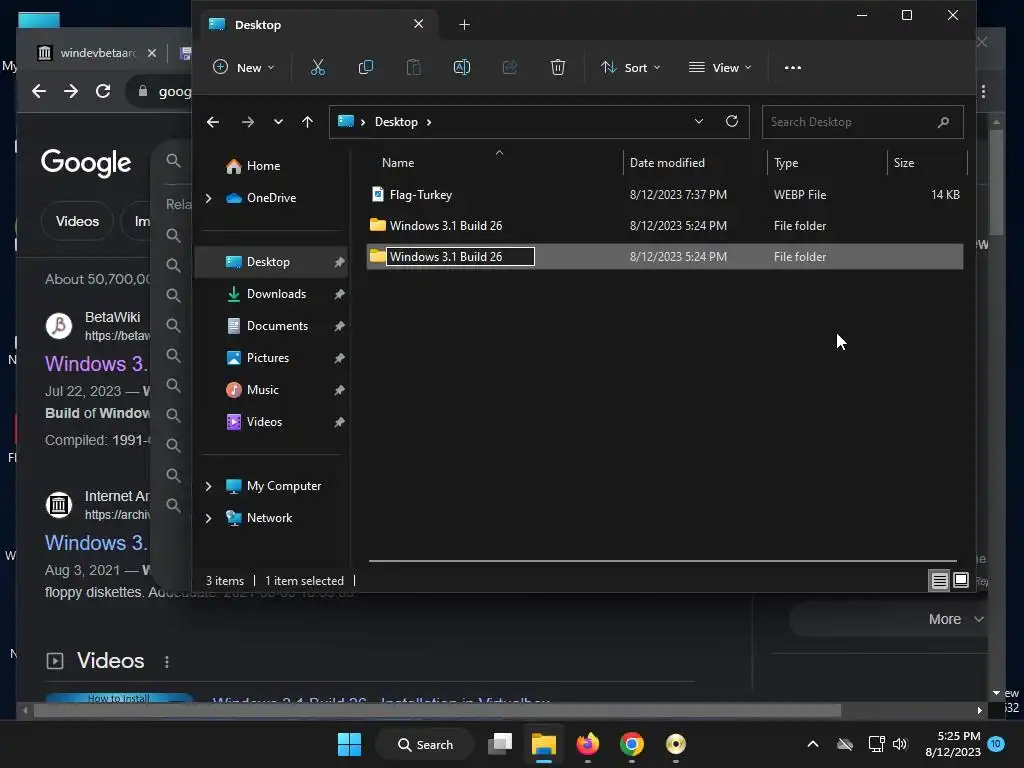
Task: Go forward in File Explorer
Action: pos(248,122)
